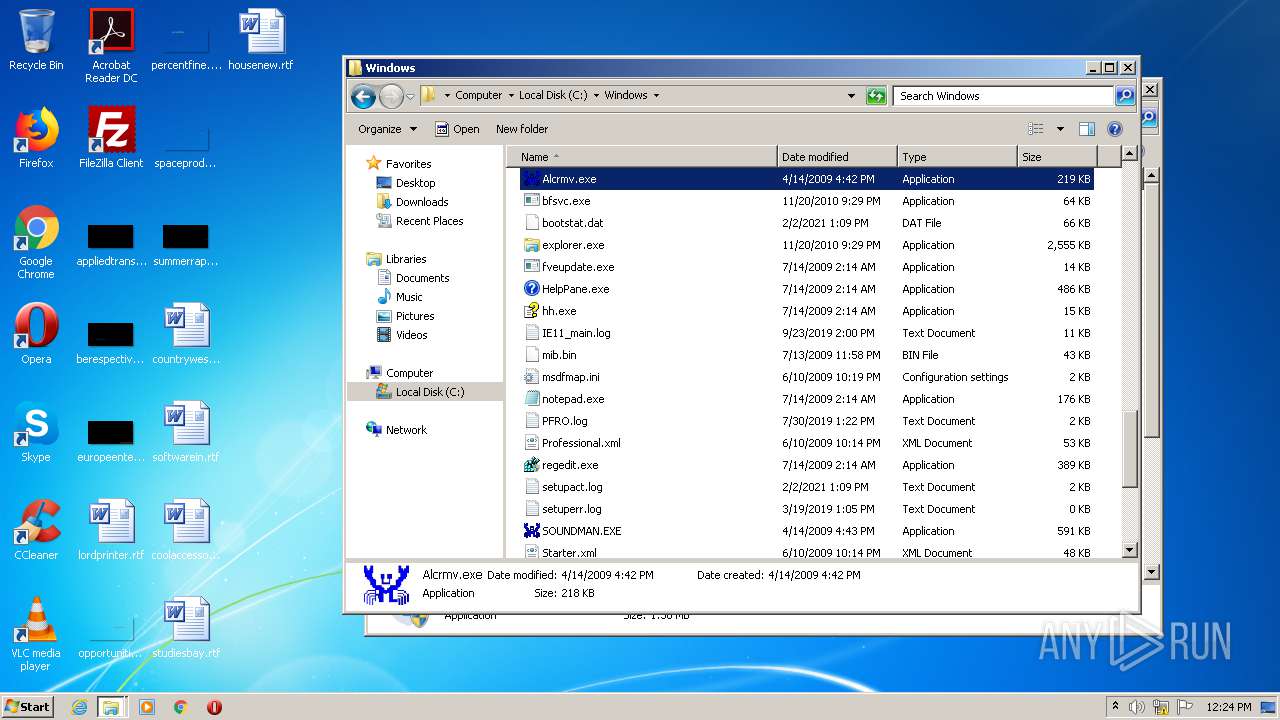The image size is (1280, 720).
Task: Change your view icon in toolbar
Action: coord(1036,129)
